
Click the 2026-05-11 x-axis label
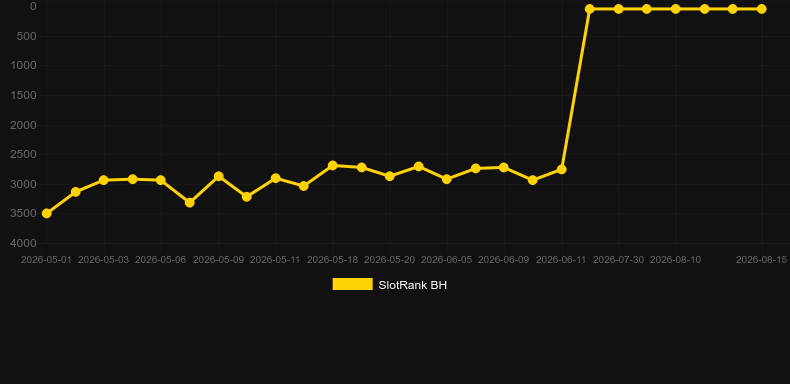275,260
